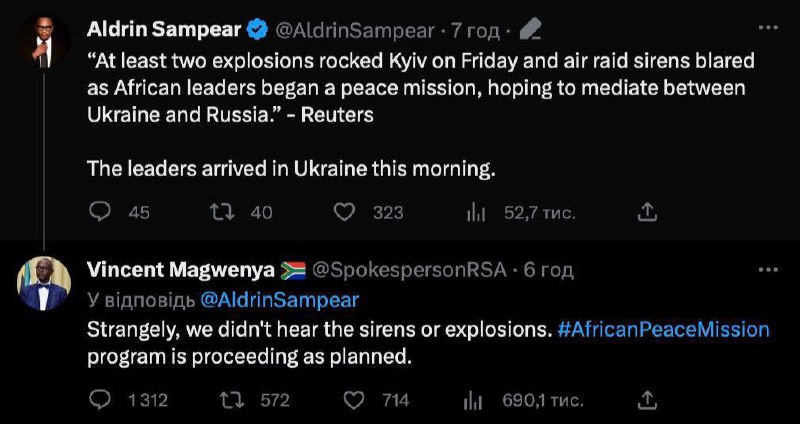Reply to Vincent Magwenya's tweet
Image resolution: width=800 pixels, height=424 pixels.
pos(100,399)
